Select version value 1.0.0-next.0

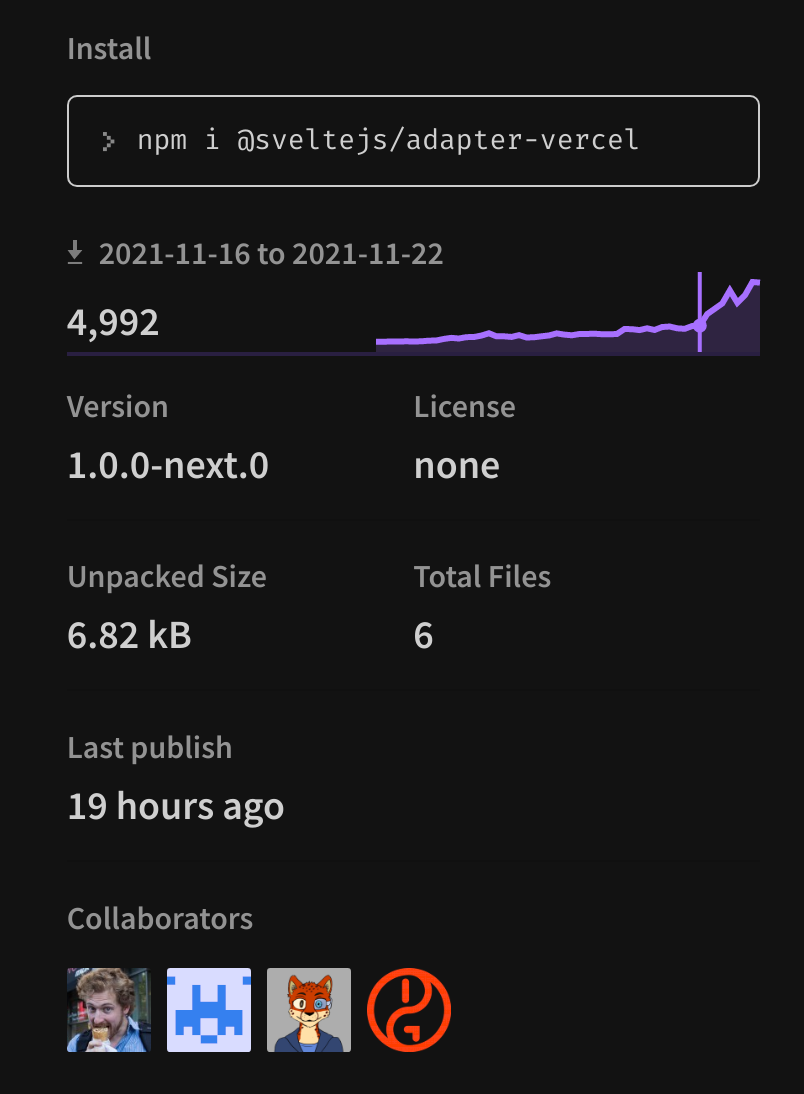(x=168, y=465)
